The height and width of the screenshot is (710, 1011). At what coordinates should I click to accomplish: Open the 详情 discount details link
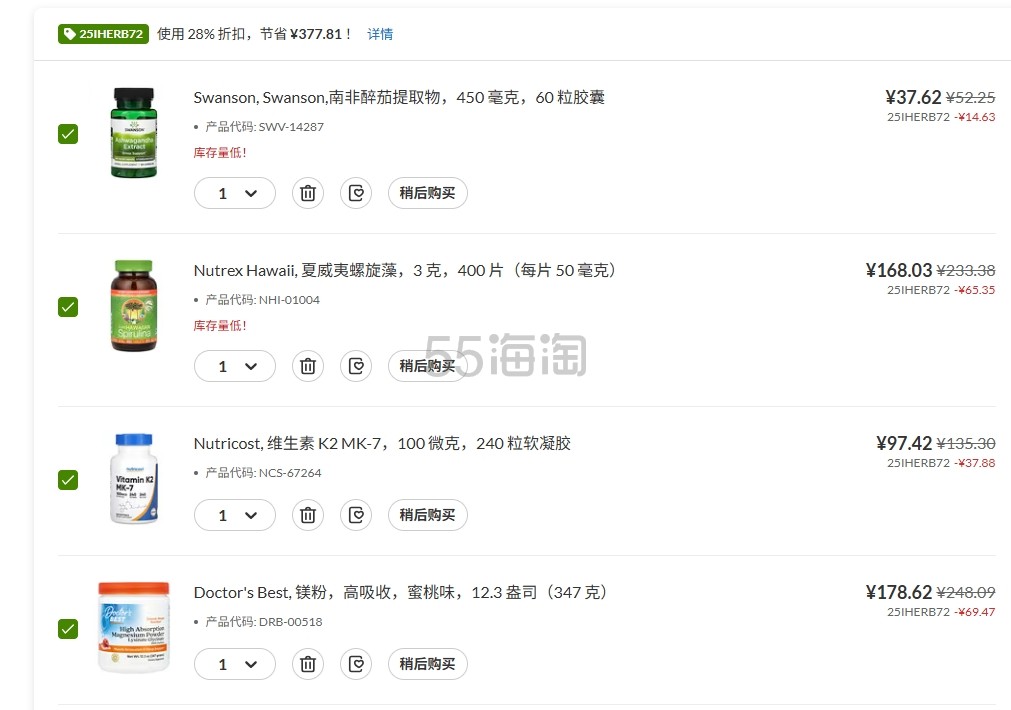[380, 34]
